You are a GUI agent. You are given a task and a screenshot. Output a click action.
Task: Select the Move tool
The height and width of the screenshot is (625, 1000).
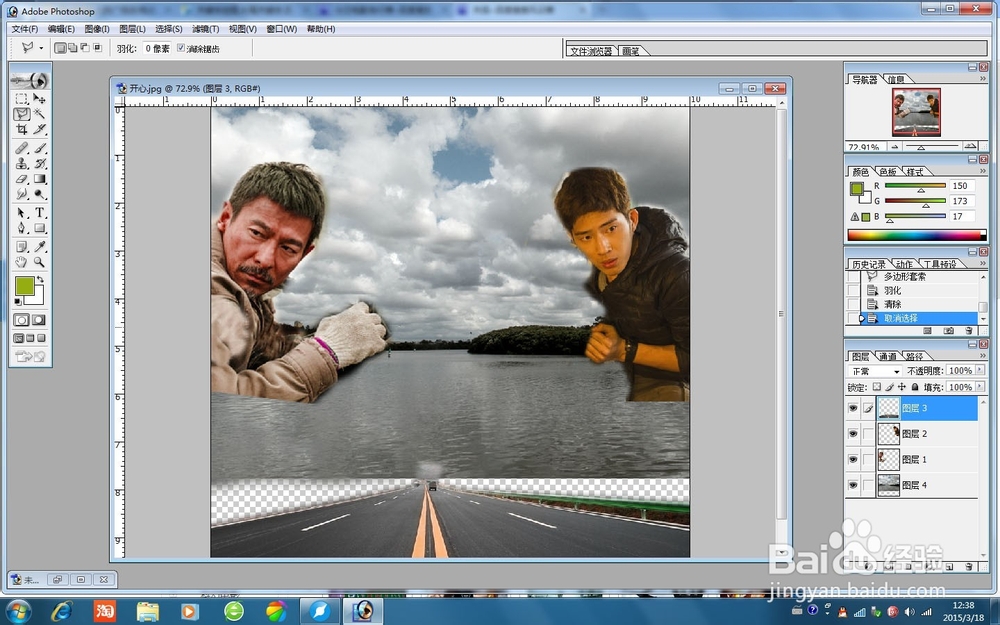[40, 98]
